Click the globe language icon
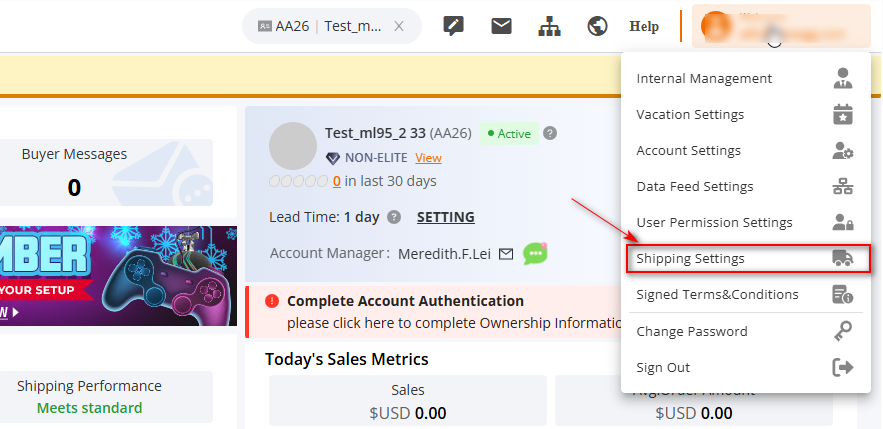Image resolution: width=883 pixels, height=429 pixels. [598, 26]
